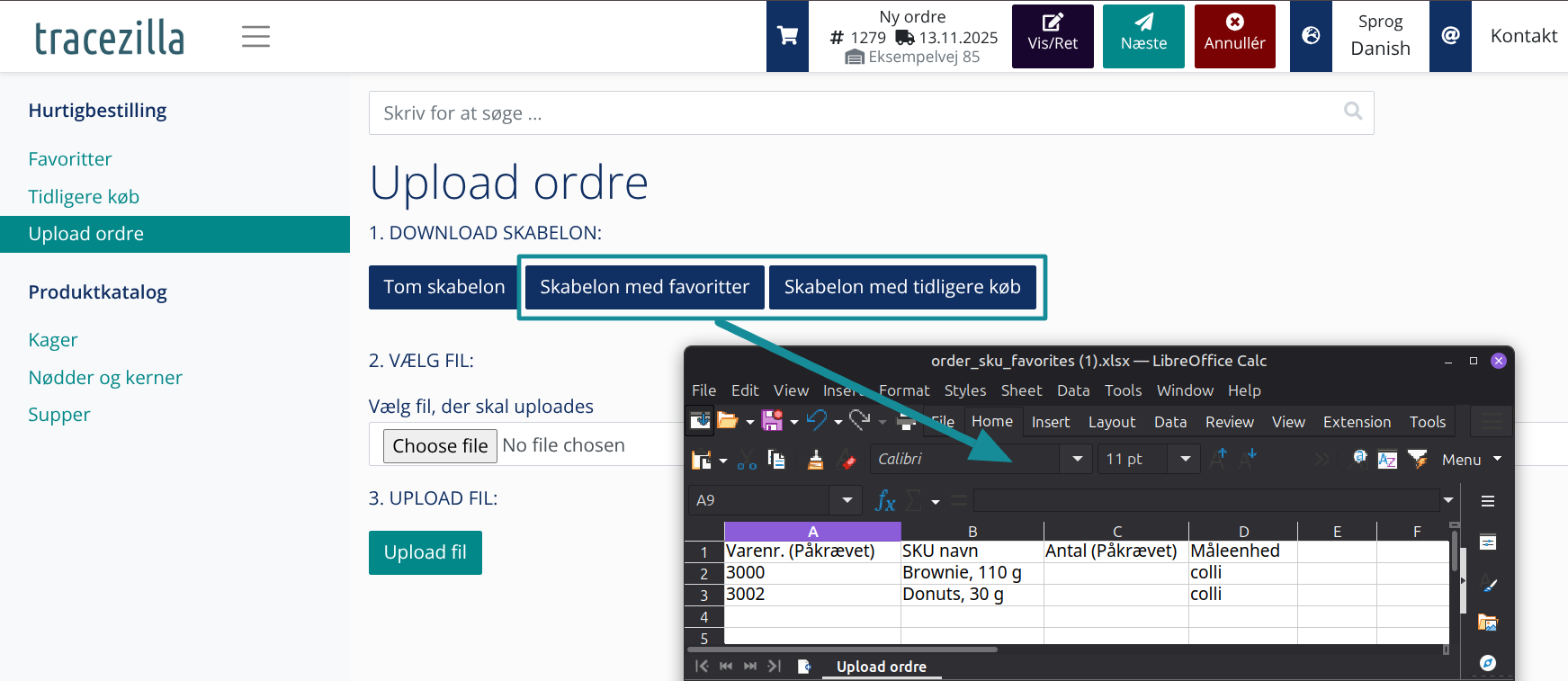This screenshot has width=1568, height=681.
Task: Expand the Undo history dropdown
Action: [838, 421]
